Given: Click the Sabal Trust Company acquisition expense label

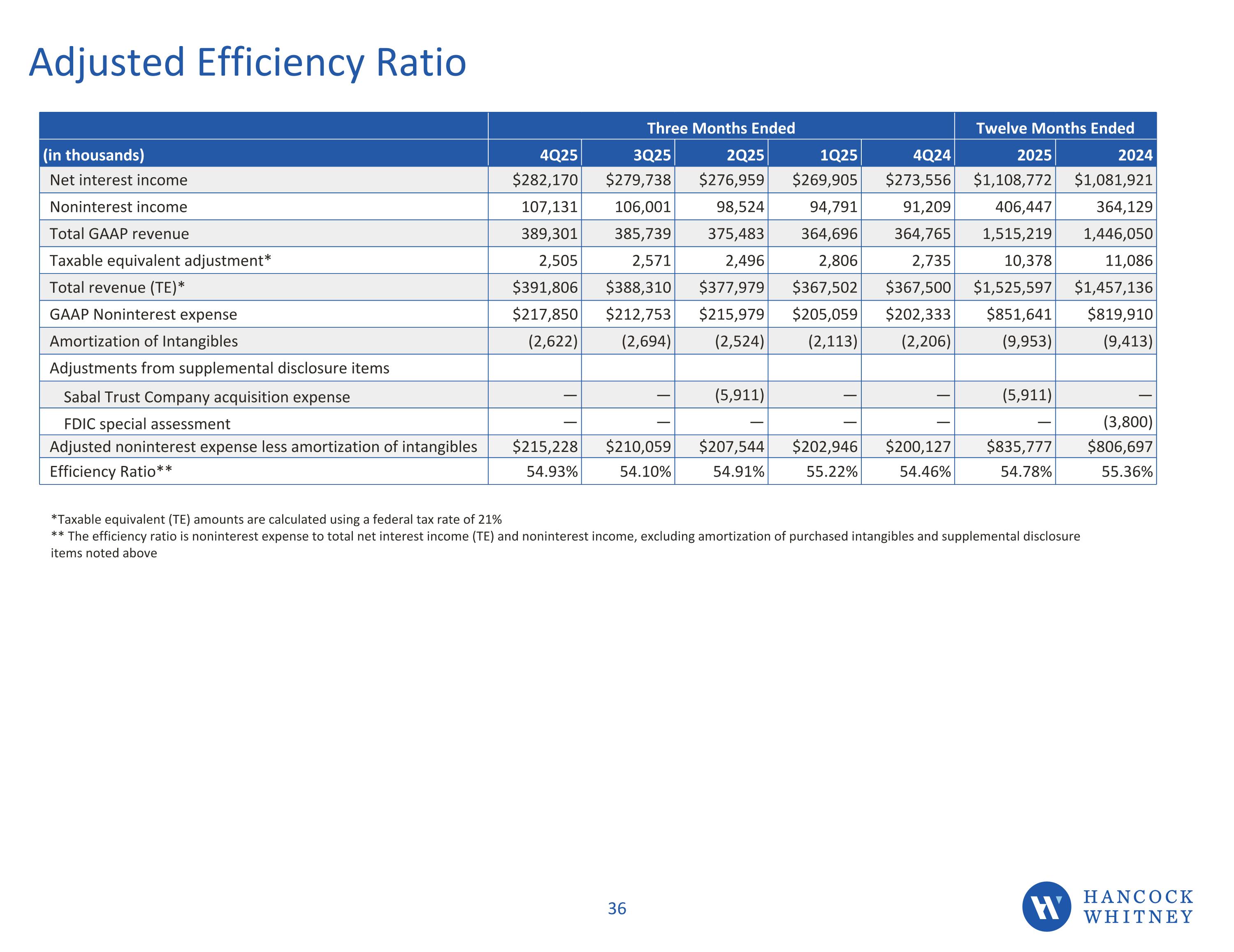Looking at the screenshot, I should click(x=207, y=397).
